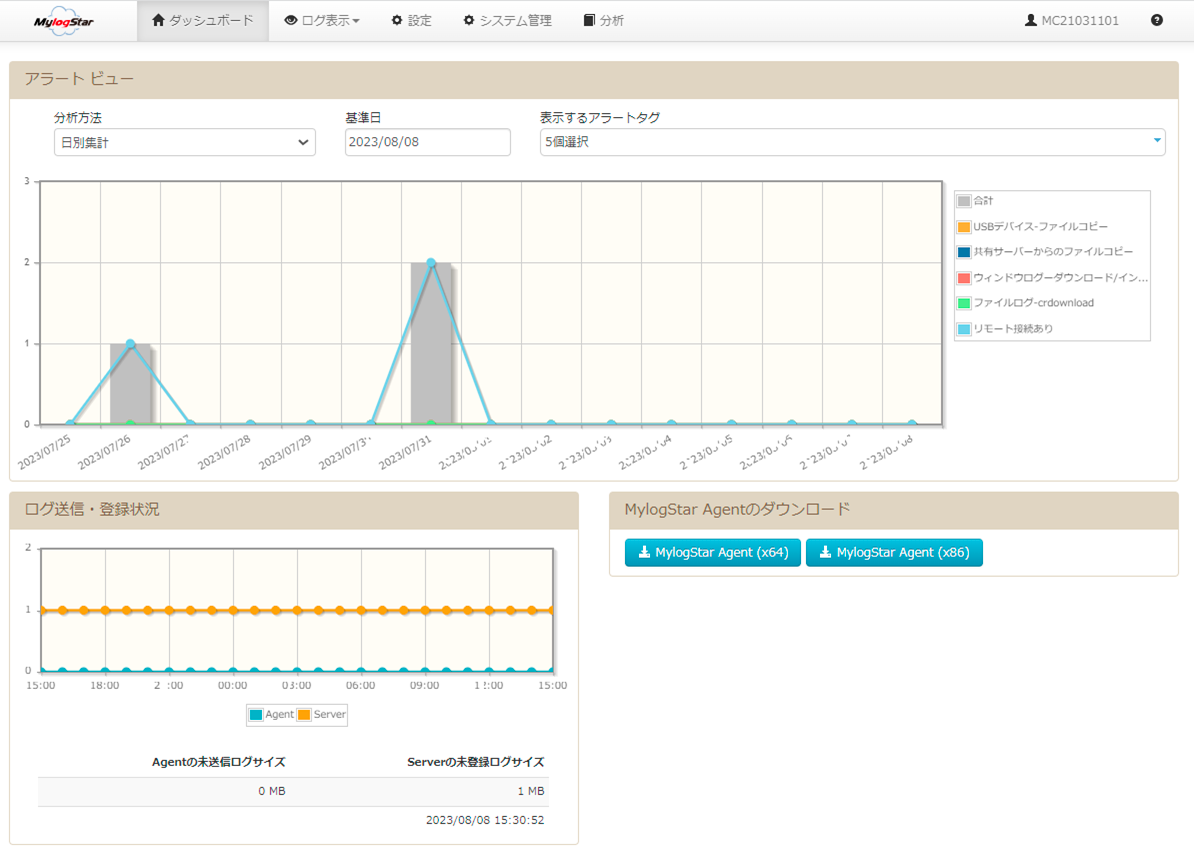Click the 2023/07/28 axis label
This screenshot has width=1194, height=850.
[224, 452]
